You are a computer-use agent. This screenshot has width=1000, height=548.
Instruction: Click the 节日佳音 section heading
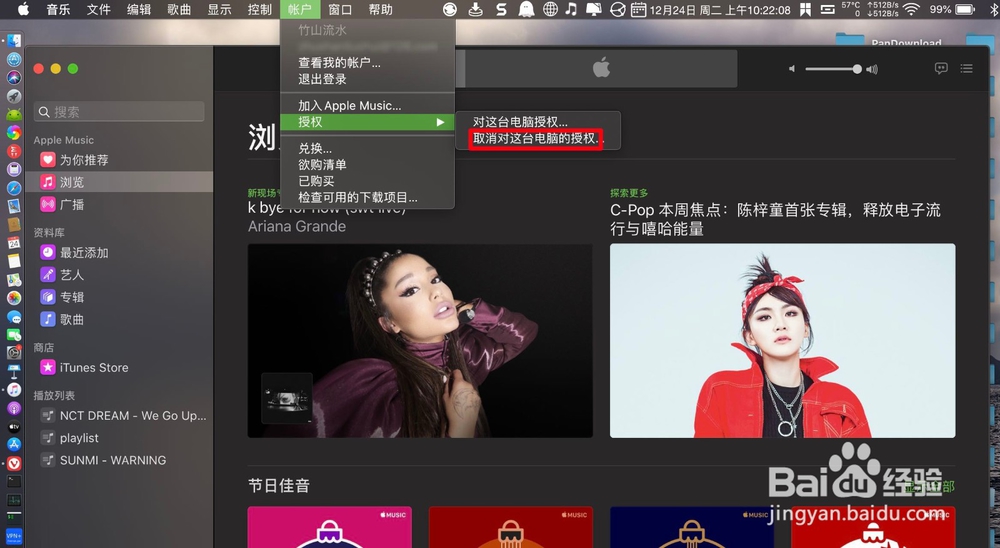pyautogui.click(x=279, y=485)
